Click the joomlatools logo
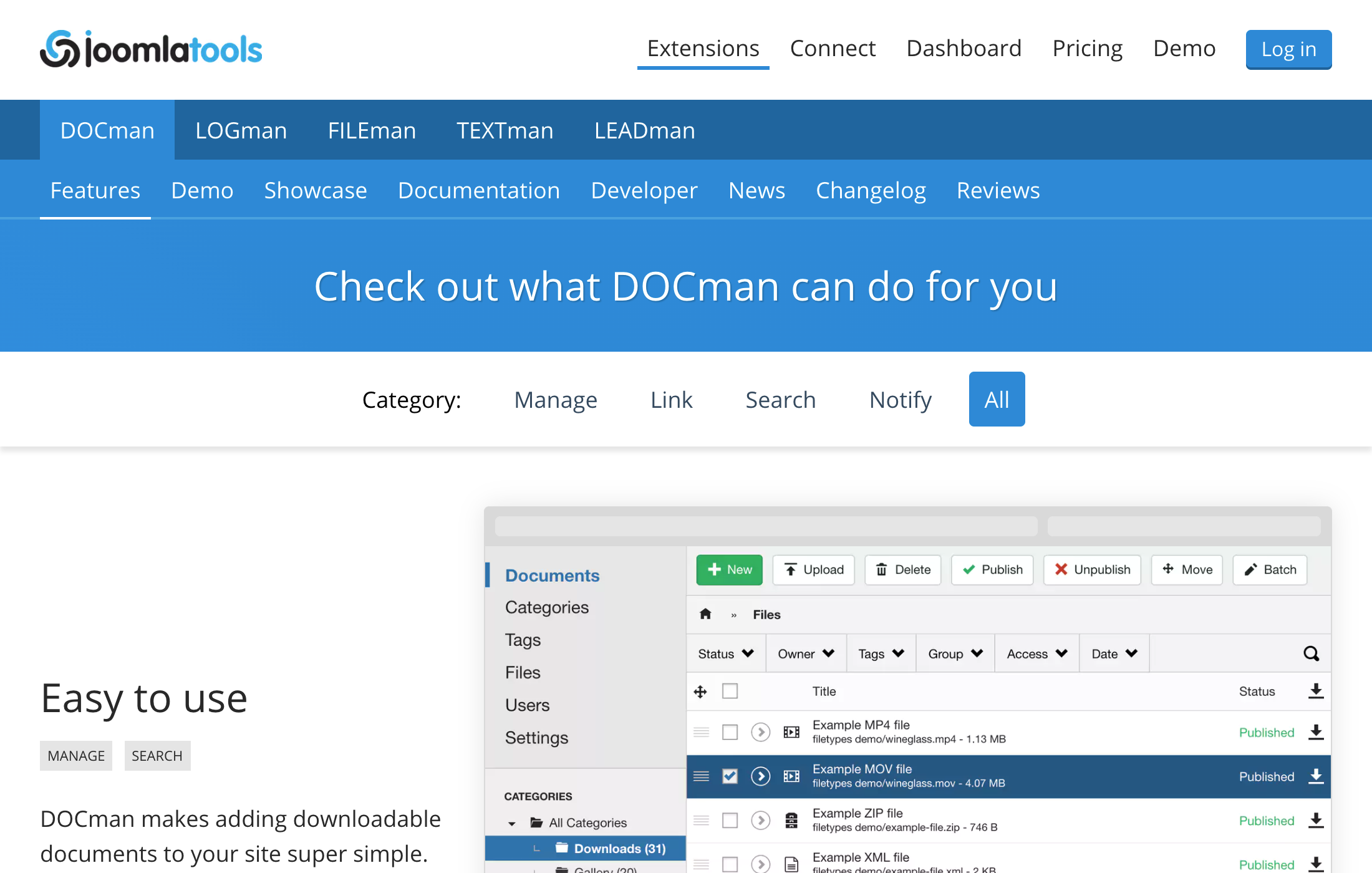The width and height of the screenshot is (1372, 873). 151,49
